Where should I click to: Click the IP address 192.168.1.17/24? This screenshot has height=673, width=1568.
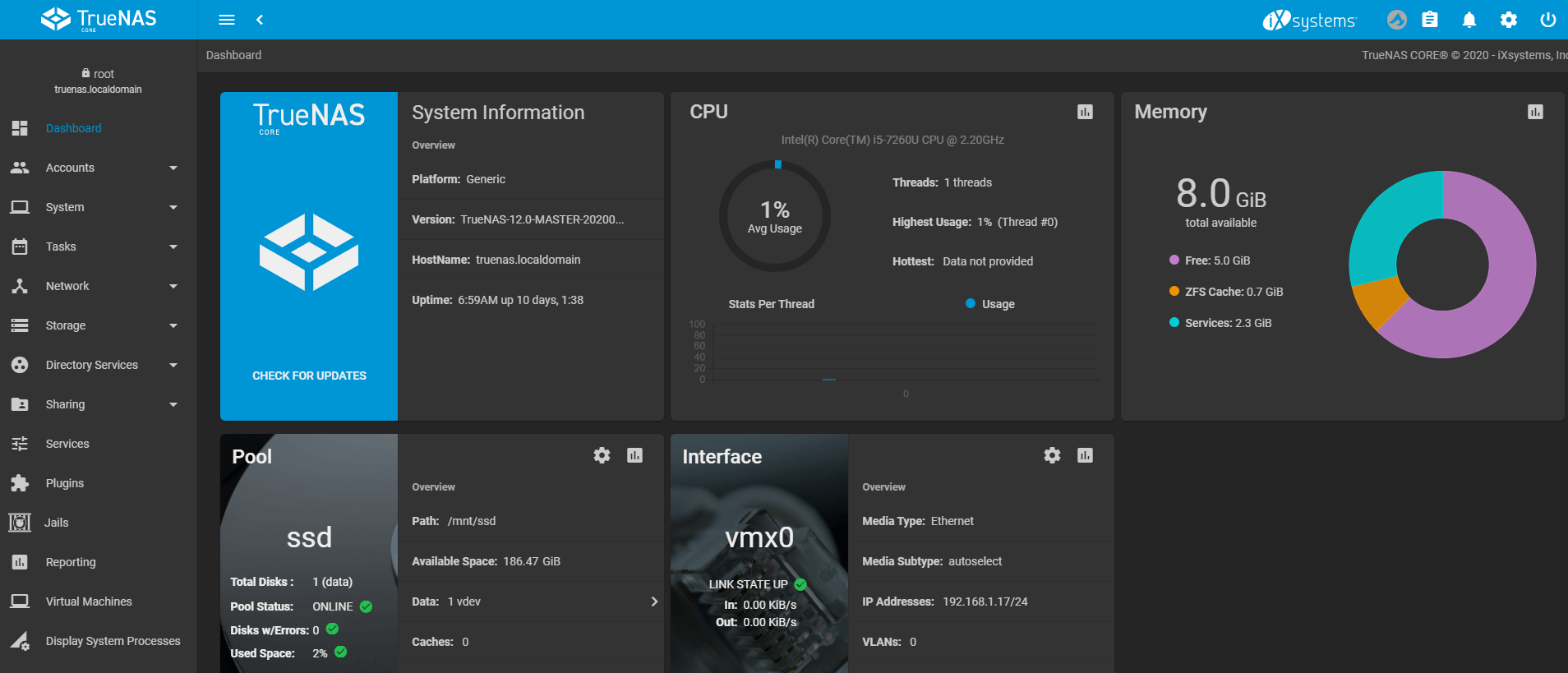pos(985,602)
